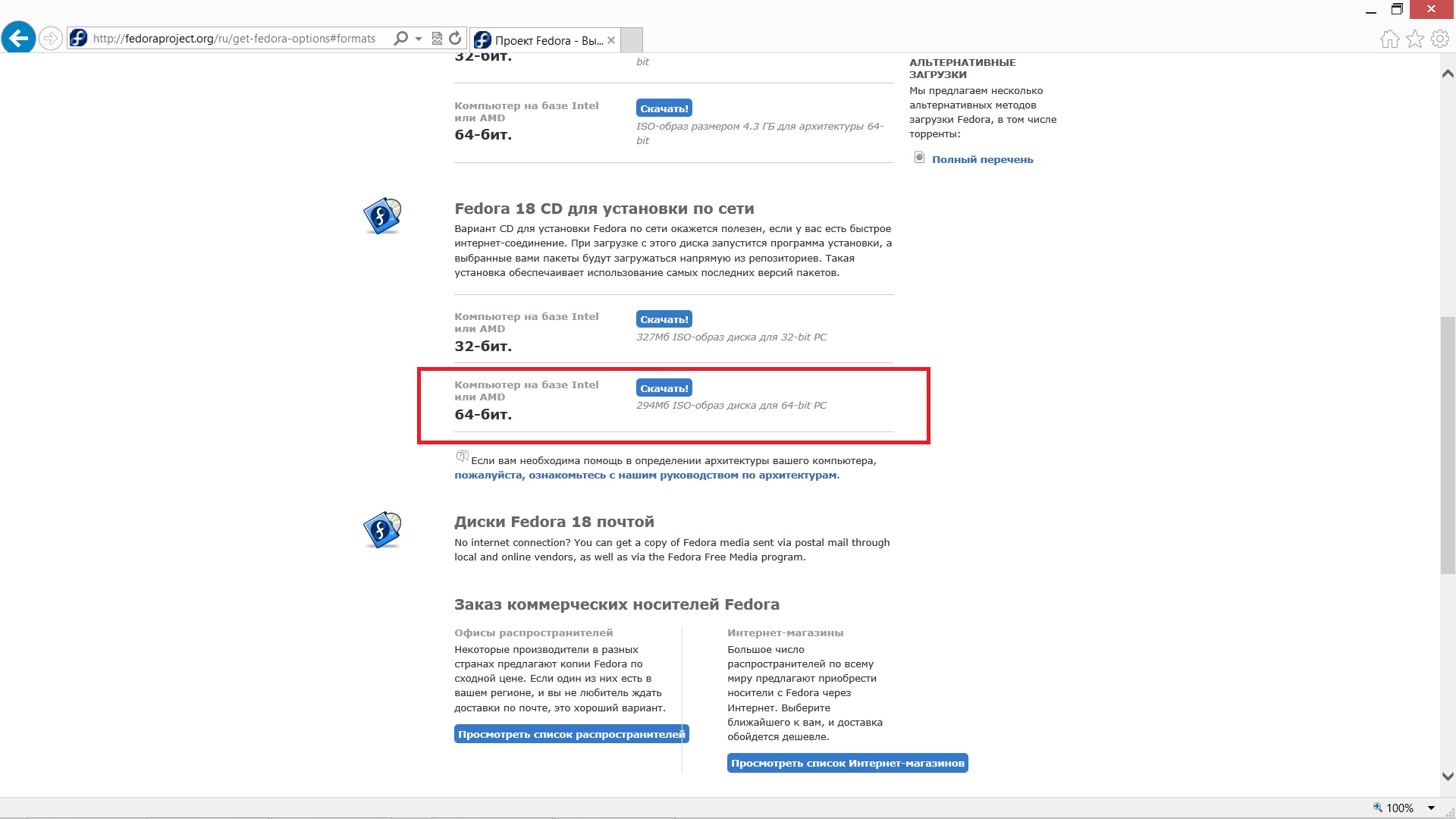Click heading Диски Fedora 18 почтой
Screen dimensions: 1456x819
[554, 522]
